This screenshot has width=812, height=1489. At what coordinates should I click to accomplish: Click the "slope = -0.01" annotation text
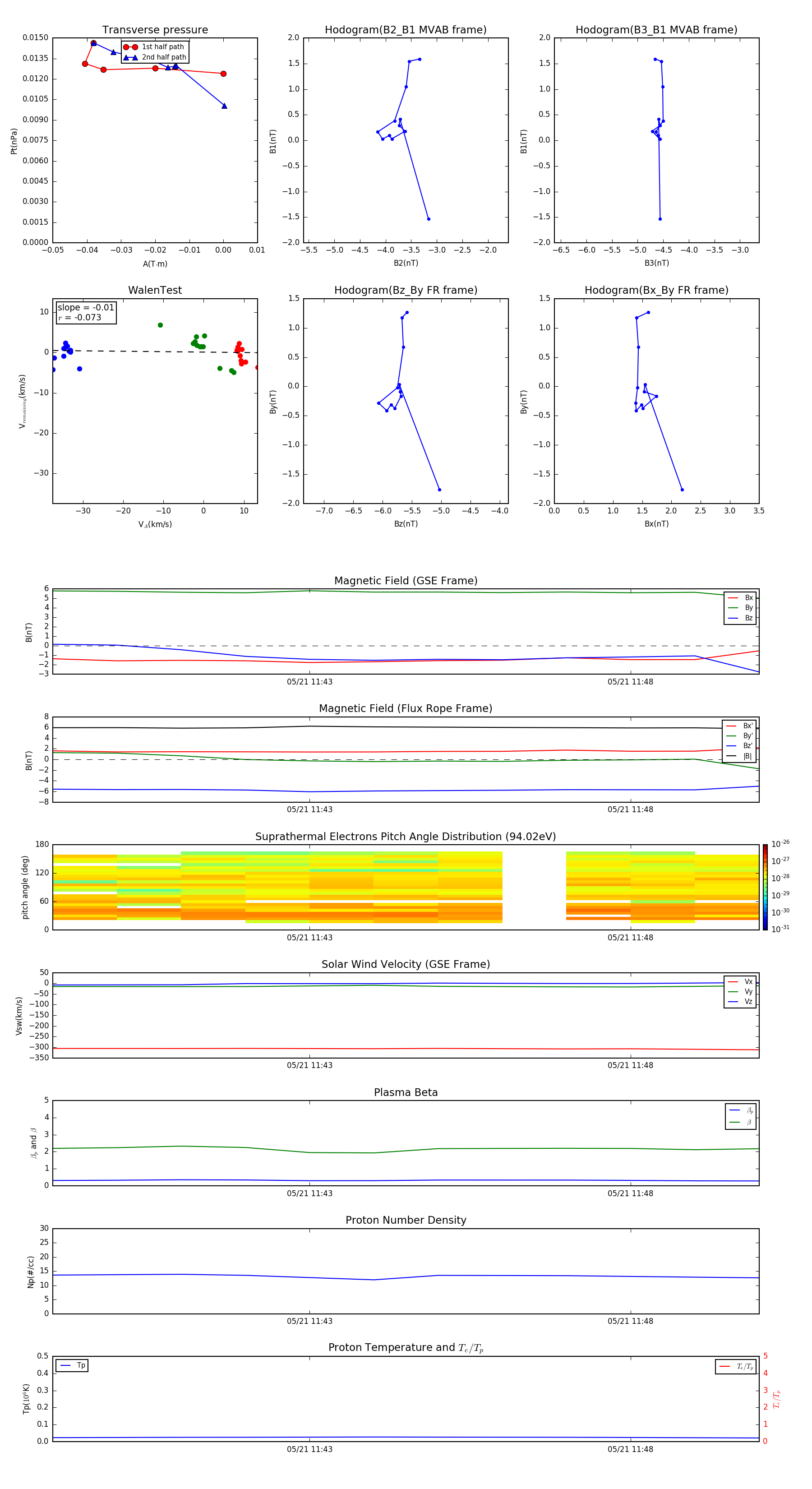coord(86,308)
